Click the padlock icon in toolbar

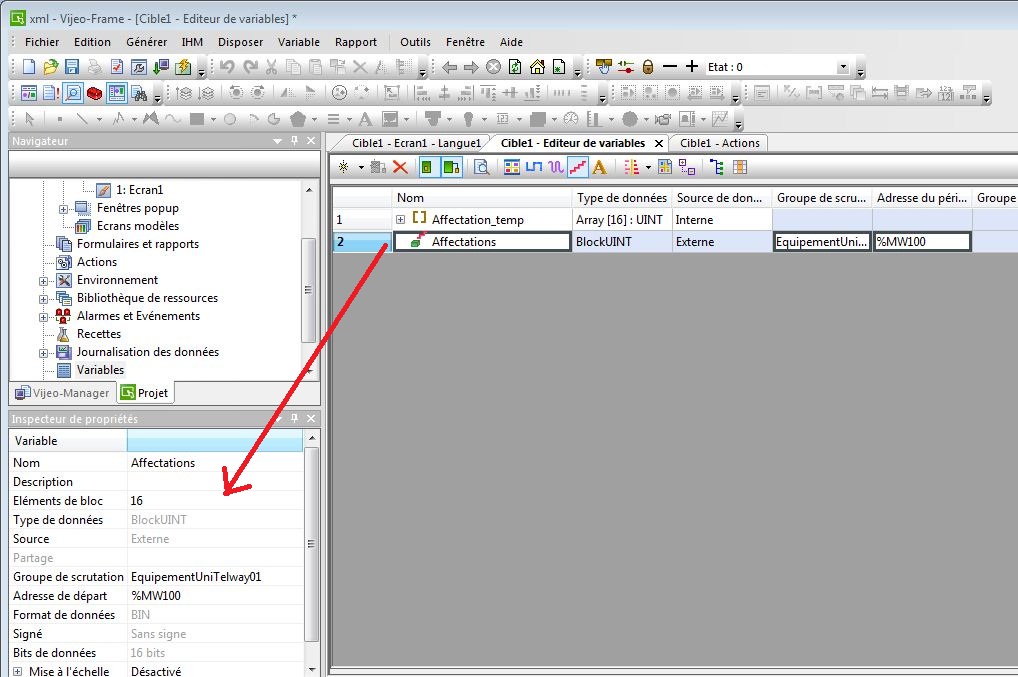pos(648,67)
